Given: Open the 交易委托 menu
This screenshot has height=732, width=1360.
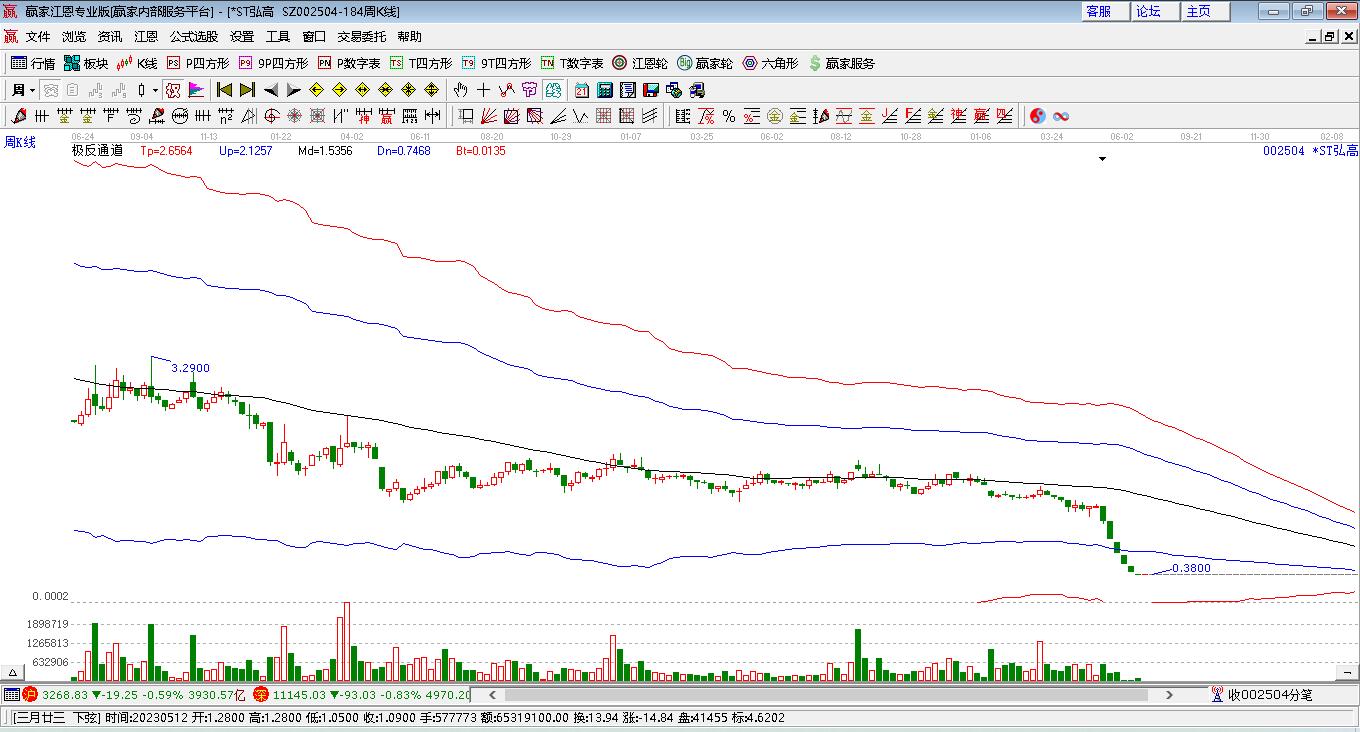Looking at the screenshot, I should coord(361,36).
